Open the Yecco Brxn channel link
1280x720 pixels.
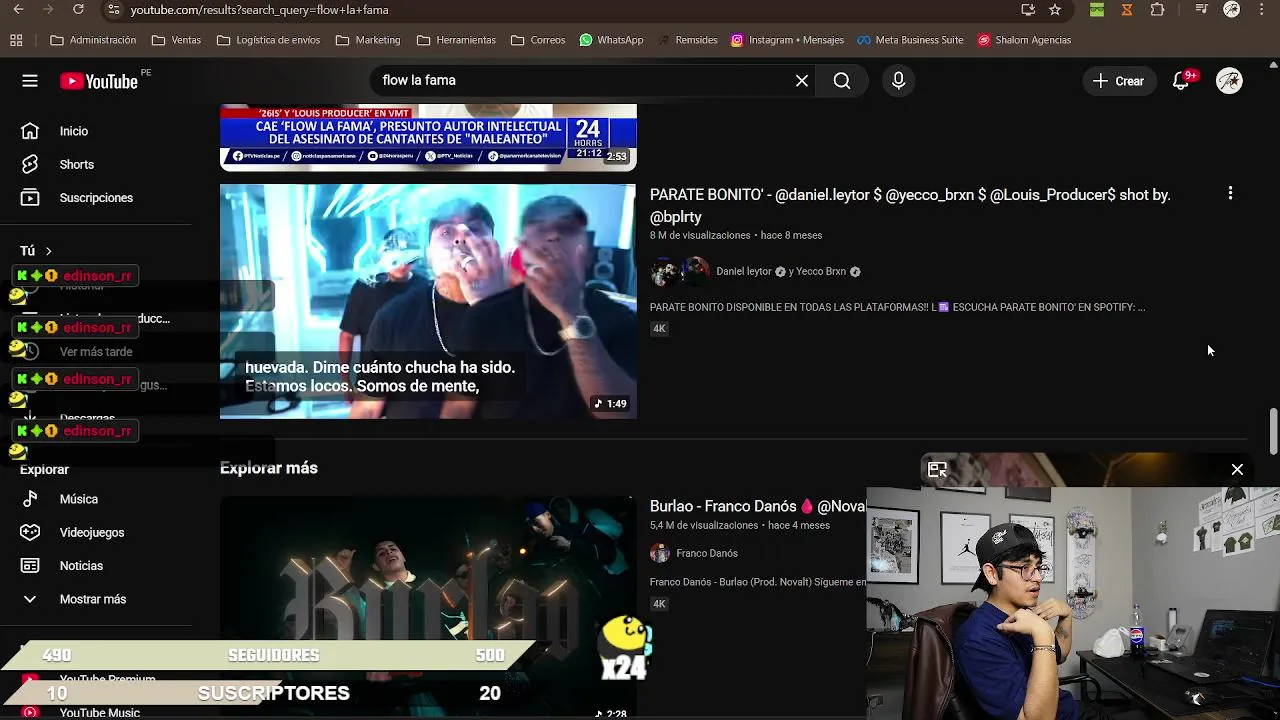click(x=821, y=271)
